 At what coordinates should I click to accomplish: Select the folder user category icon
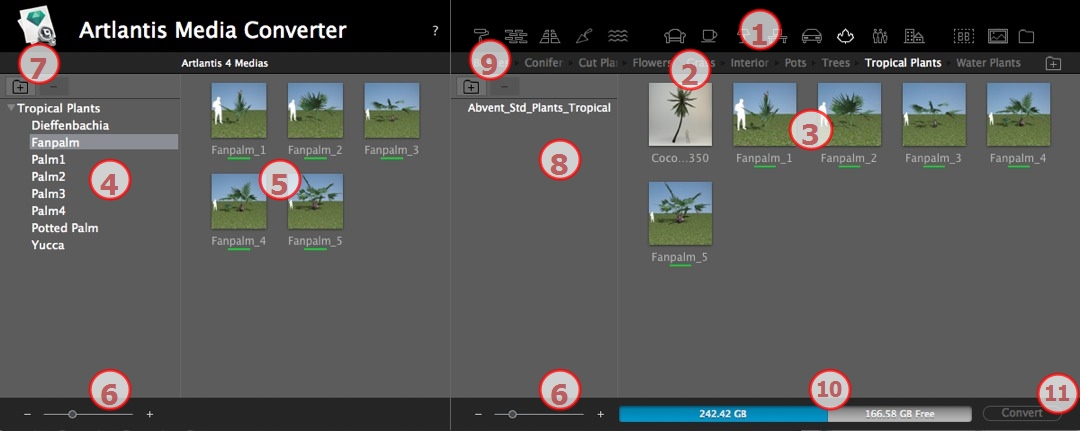point(1026,36)
